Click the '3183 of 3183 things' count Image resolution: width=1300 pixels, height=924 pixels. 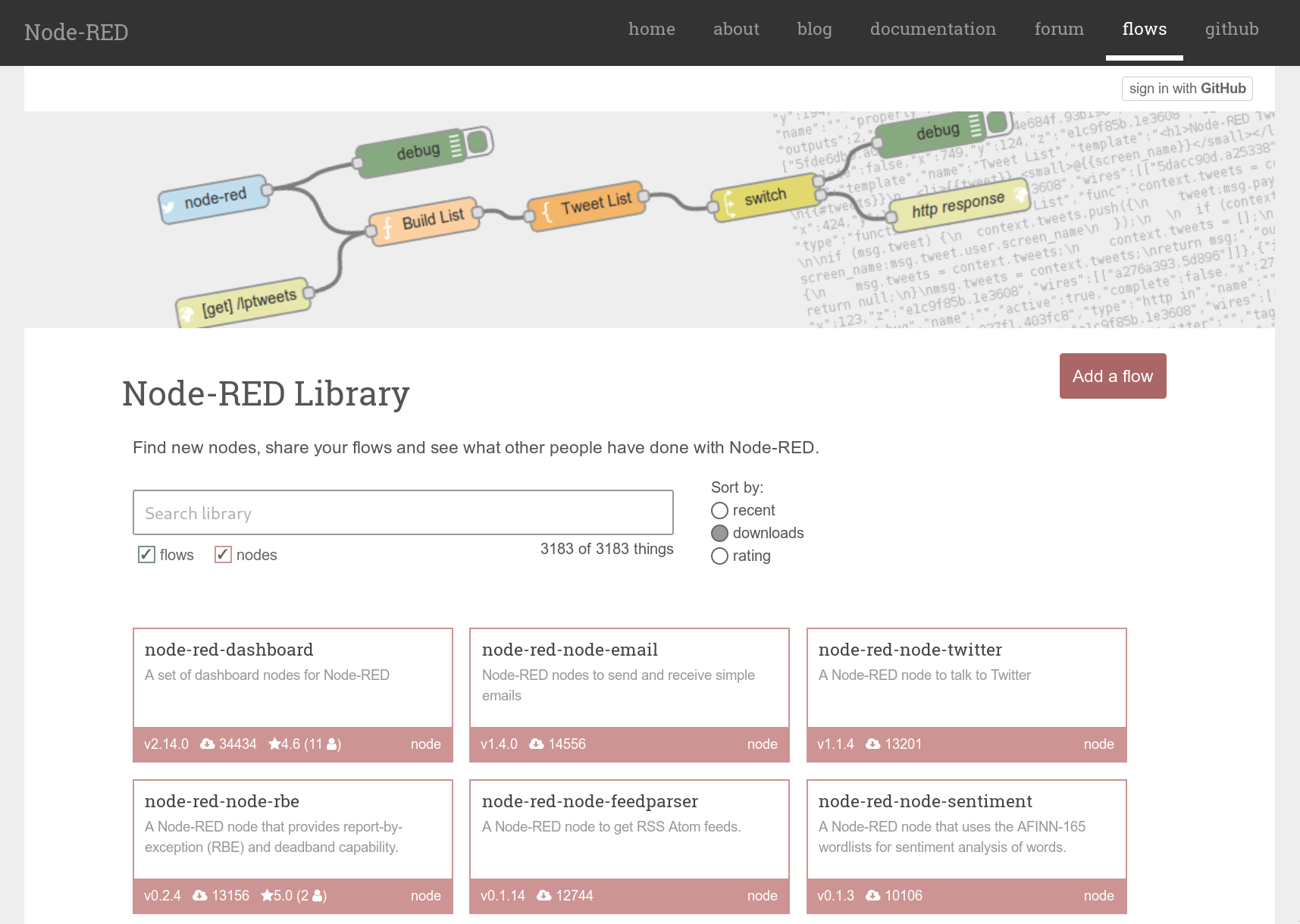pyautogui.click(x=607, y=549)
